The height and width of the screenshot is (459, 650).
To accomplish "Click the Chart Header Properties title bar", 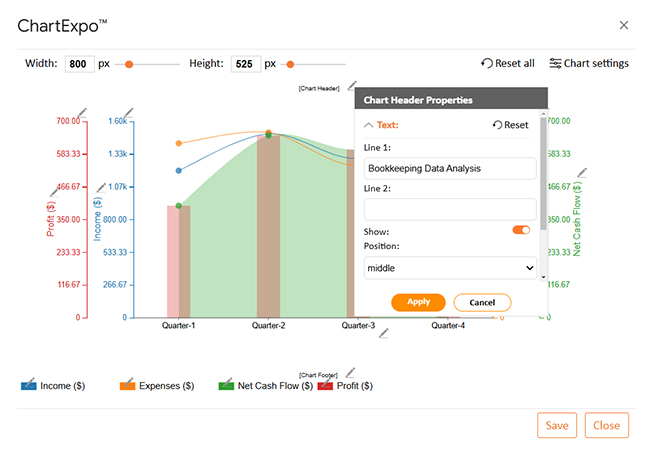I will click(x=451, y=98).
